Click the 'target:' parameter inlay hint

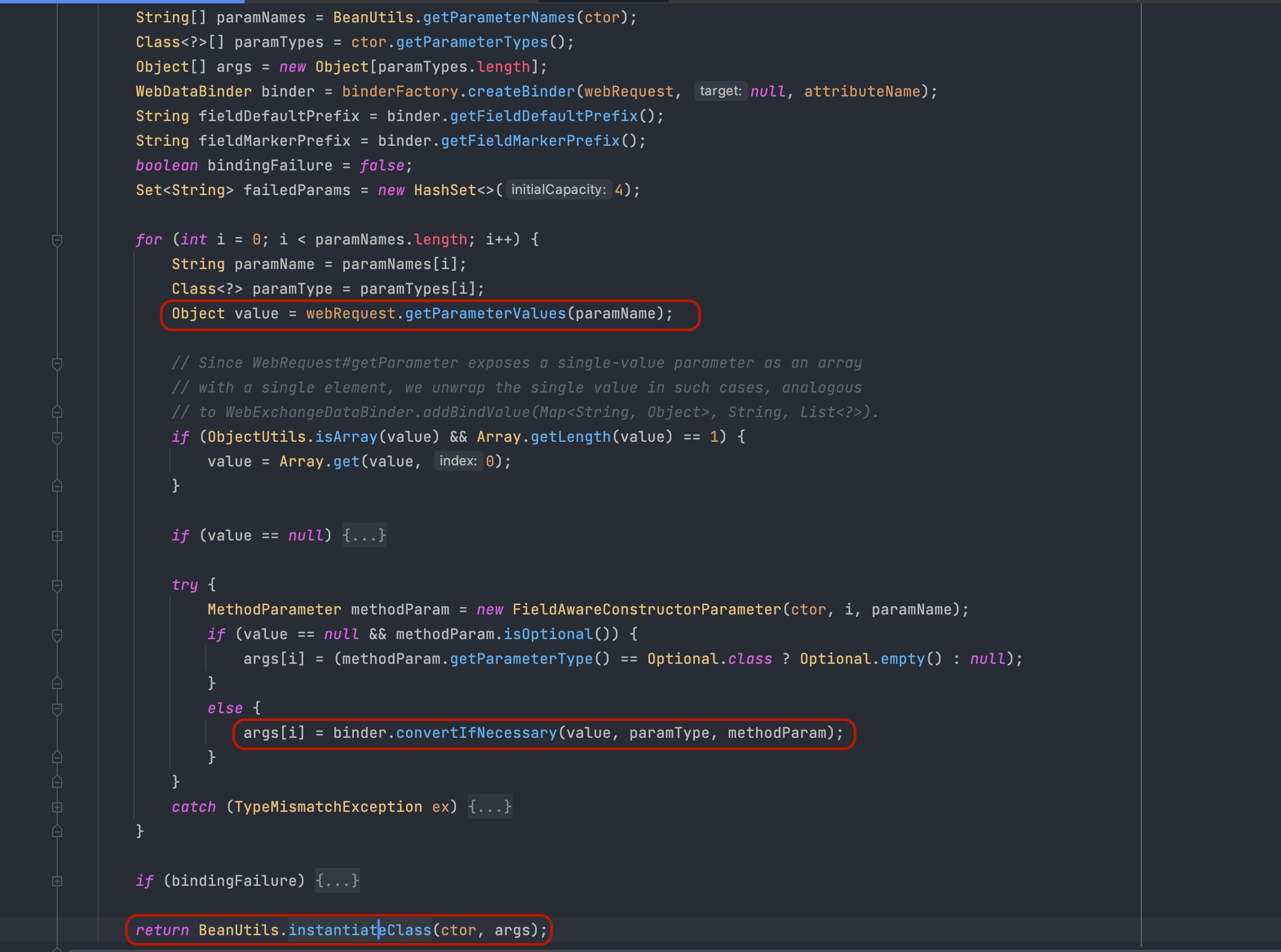720,91
